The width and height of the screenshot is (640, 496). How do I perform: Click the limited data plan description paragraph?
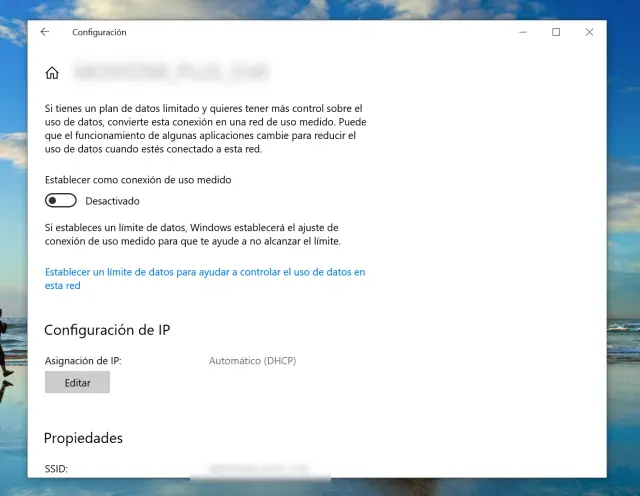pyautogui.click(x=203, y=127)
